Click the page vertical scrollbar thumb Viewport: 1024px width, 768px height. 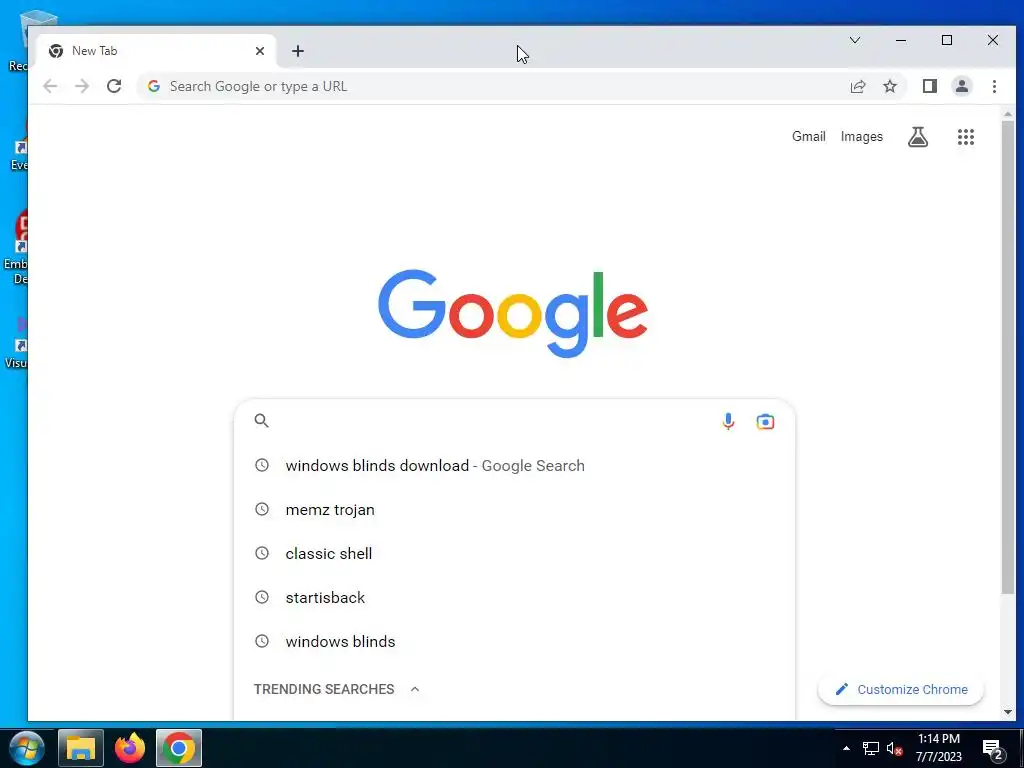[1008, 357]
